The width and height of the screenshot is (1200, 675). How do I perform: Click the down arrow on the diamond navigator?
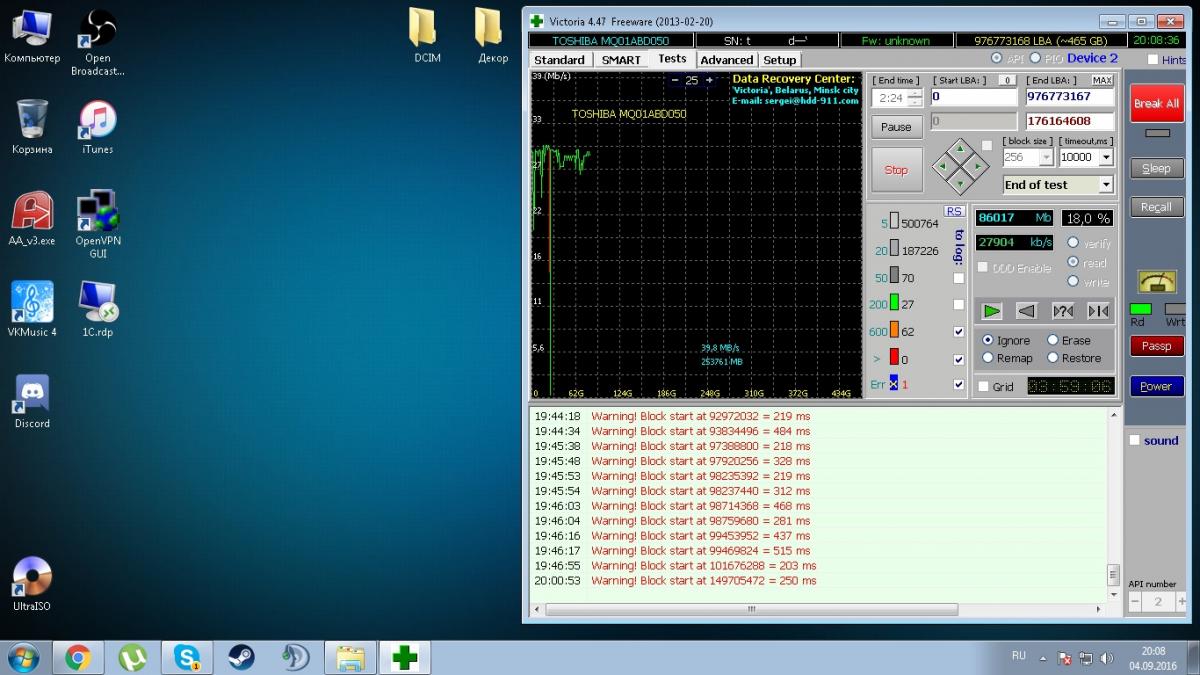pos(960,183)
